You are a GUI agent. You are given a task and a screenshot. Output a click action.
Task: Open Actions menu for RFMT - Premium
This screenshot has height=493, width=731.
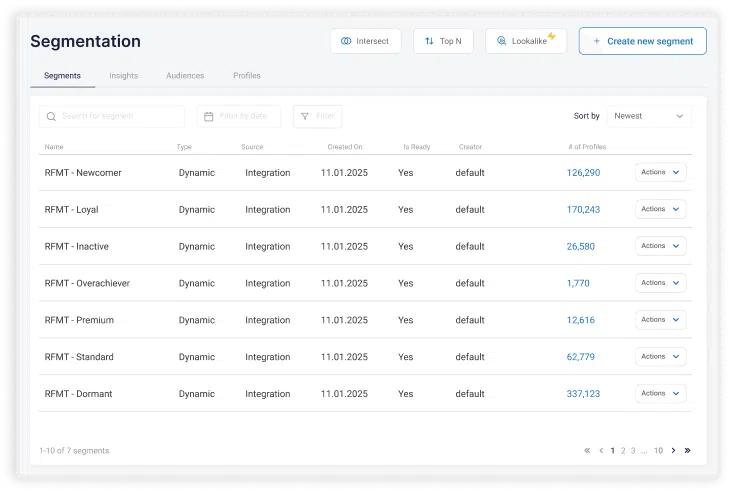[x=660, y=320]
